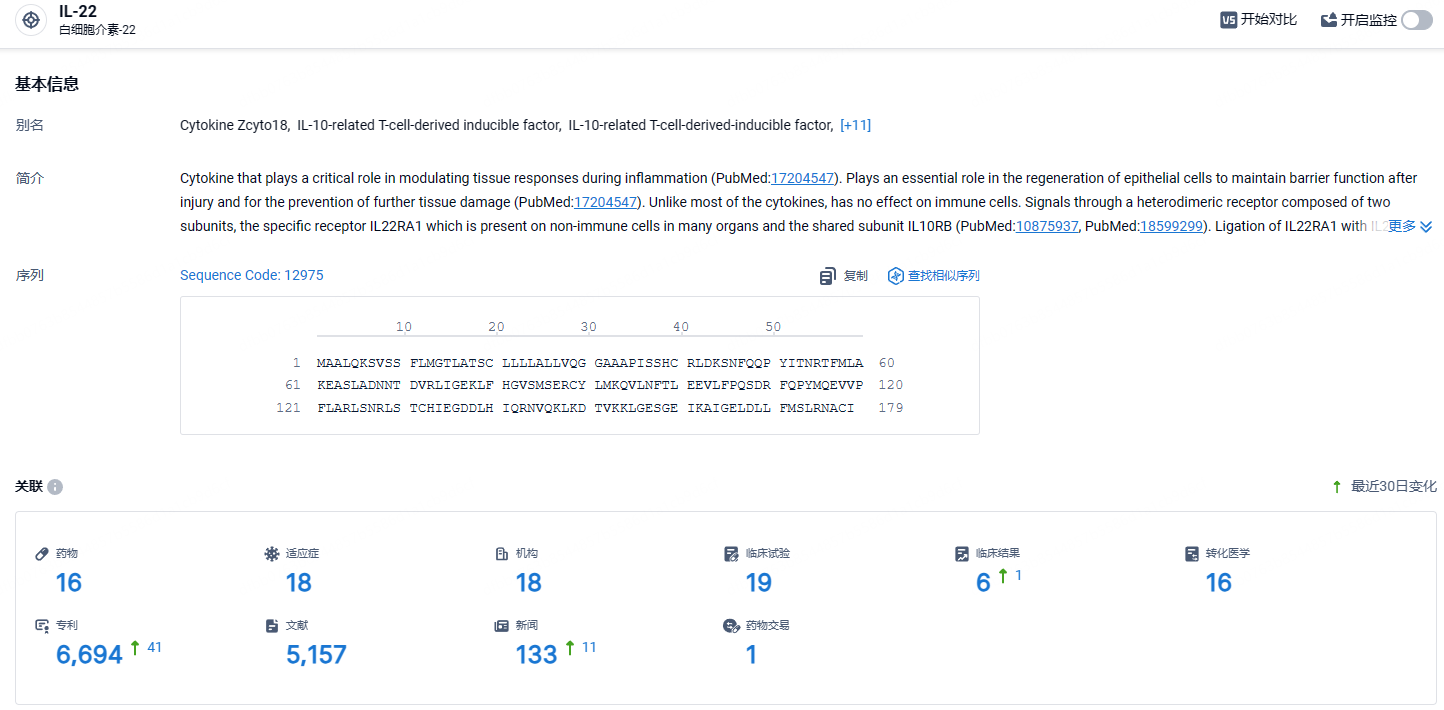Screen dimensions: 1444x710
Task: Open PubMed link 18599299
Action: [x=1171, y=226]
